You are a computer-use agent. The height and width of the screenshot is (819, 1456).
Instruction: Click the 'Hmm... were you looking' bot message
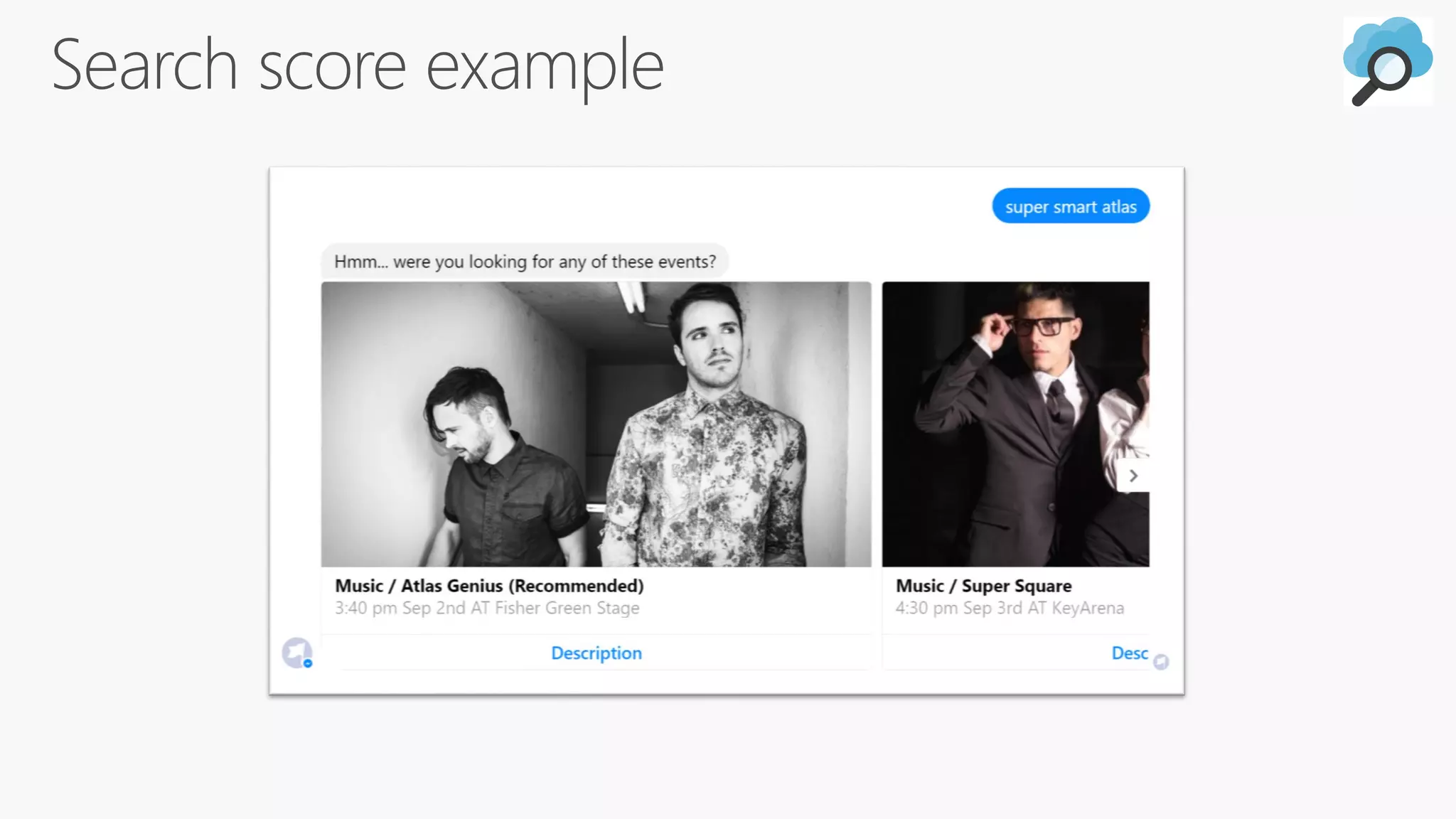525,262
